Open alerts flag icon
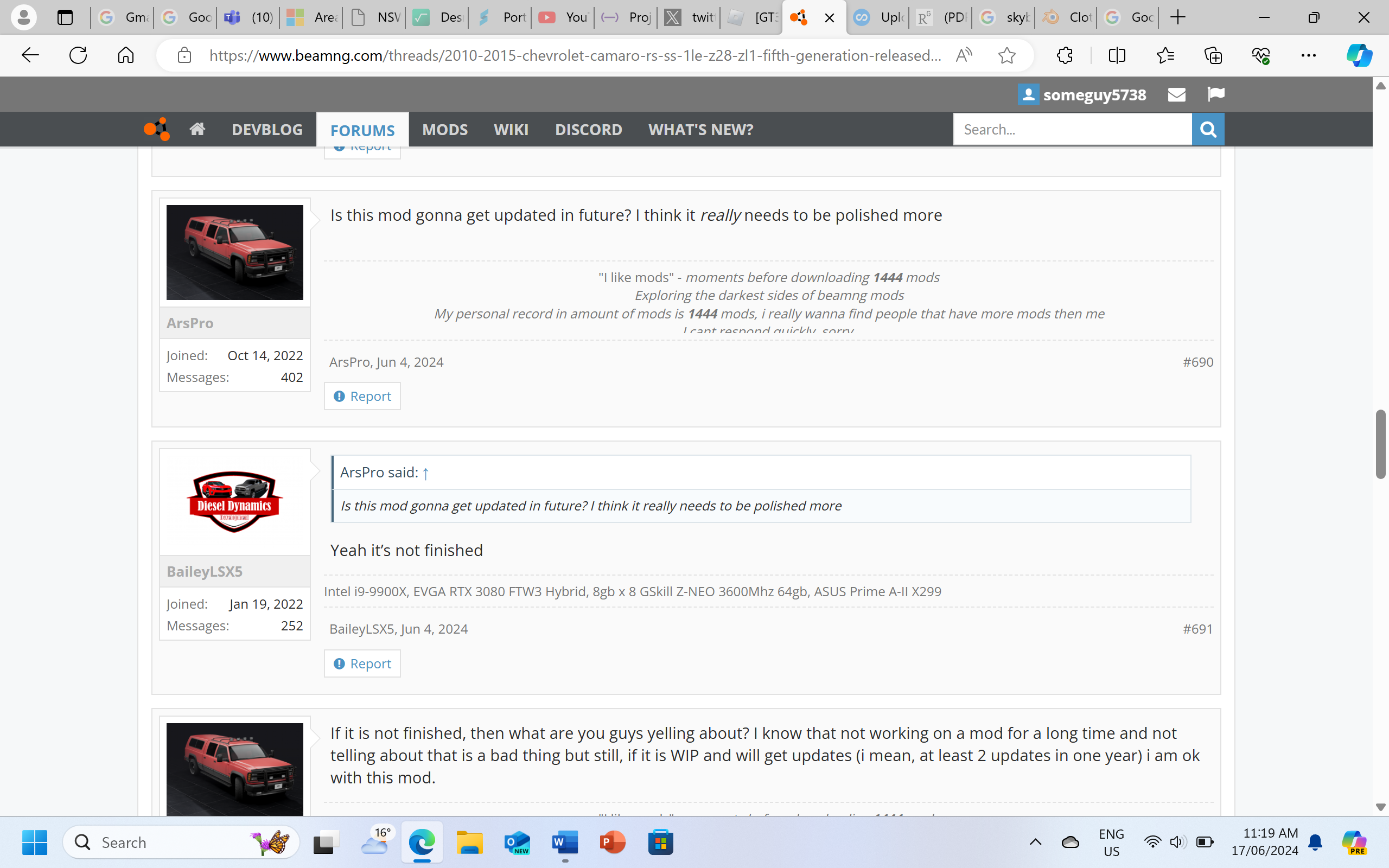1389x868 pixels. [1216, 94]
